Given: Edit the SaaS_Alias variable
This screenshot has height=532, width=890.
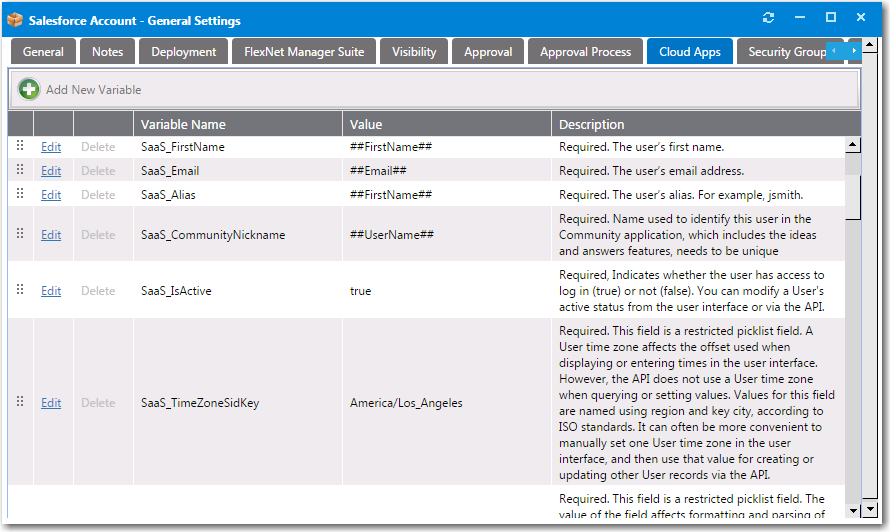Looking at the screenshot, I should click(x=51, y=195).
